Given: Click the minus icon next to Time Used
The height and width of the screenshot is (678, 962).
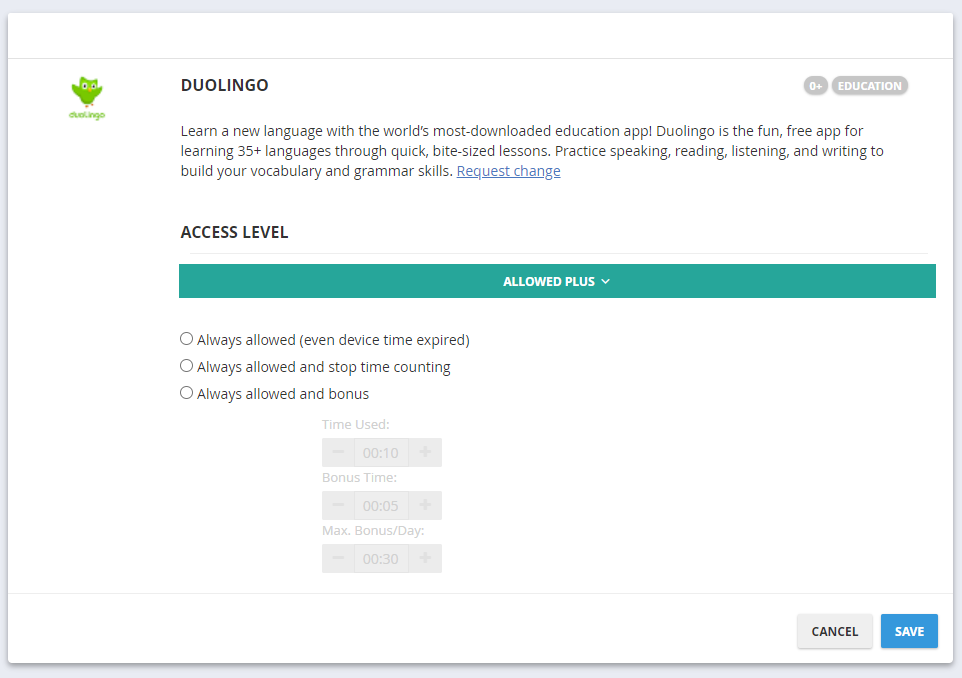Looking at the screenshot, I should pyautogui.click(x=338, y=451).
